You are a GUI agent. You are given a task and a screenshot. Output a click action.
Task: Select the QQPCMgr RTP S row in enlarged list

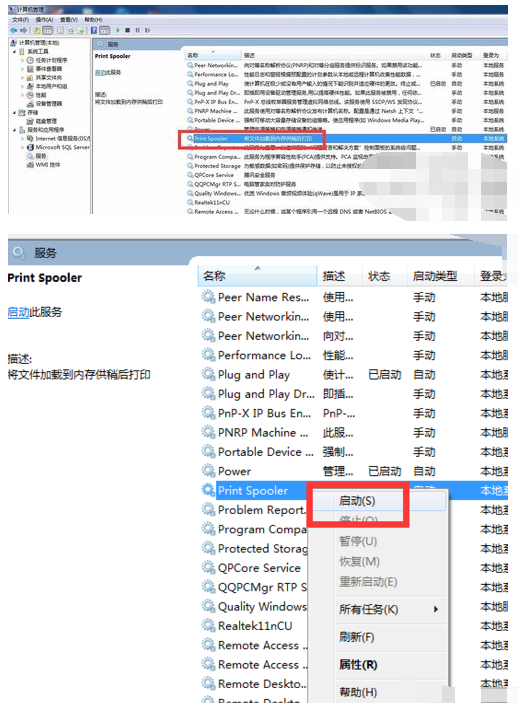(254, 586)
